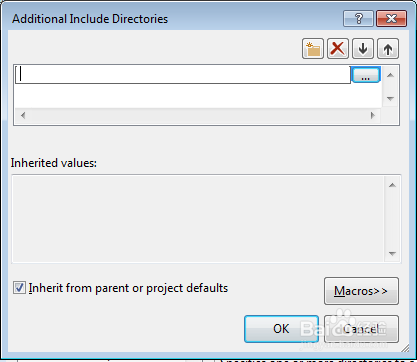Click the Inherited values scroll up arrow
Image resolution: width=417 pixels, height=362 pixels.
point(392,185)
